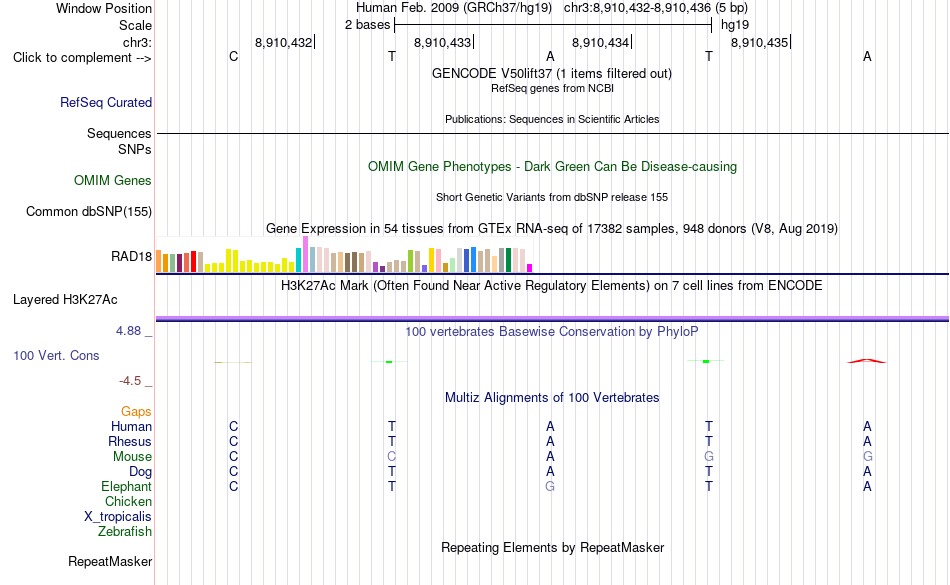The image size is (950, 585).
Task: Open the OMIM Genes track label
Action: coord(112,180)
